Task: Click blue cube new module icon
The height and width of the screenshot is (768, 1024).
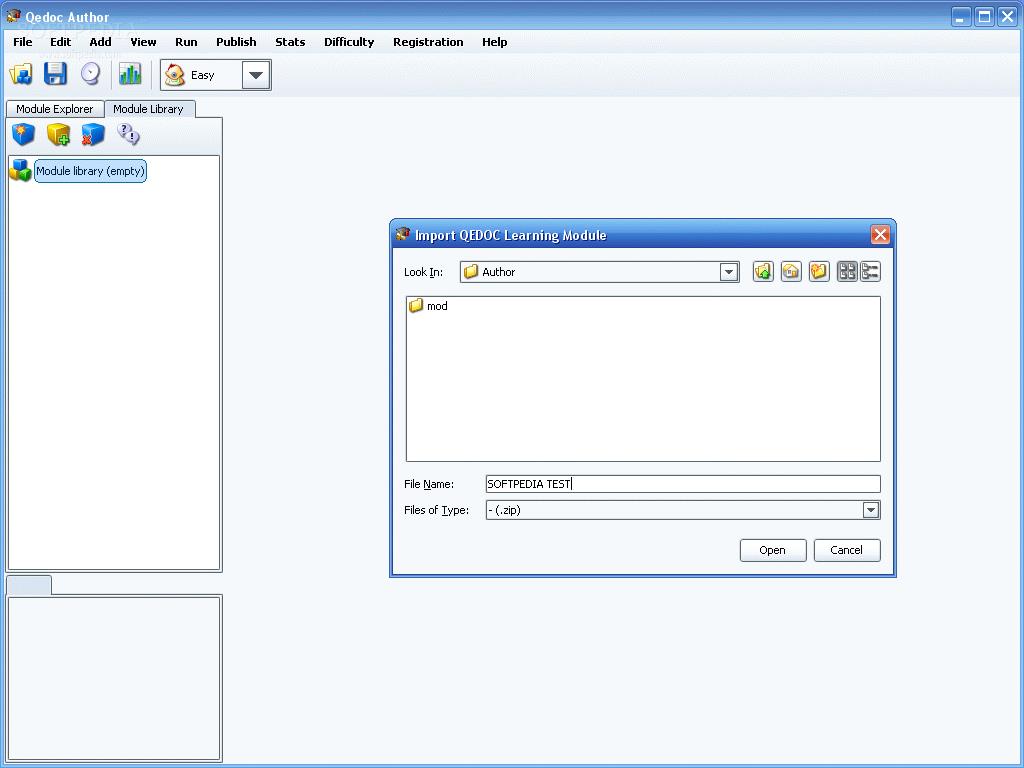Action: click(24, 135)
